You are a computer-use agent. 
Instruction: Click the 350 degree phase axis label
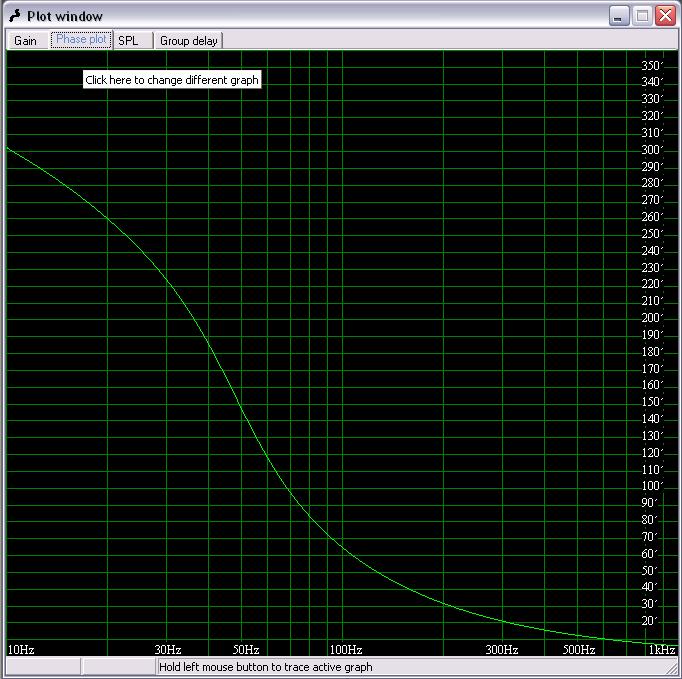coord(652,65)
